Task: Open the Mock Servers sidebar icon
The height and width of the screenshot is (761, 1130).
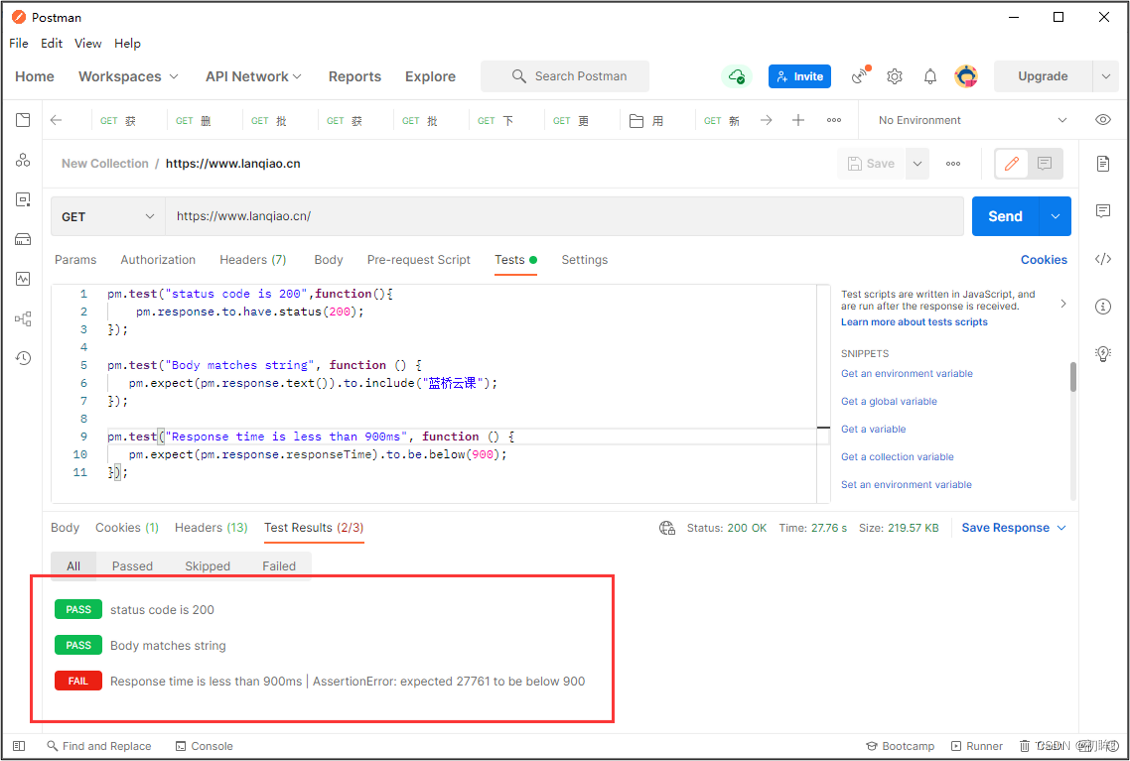Action: coord(23,239)
